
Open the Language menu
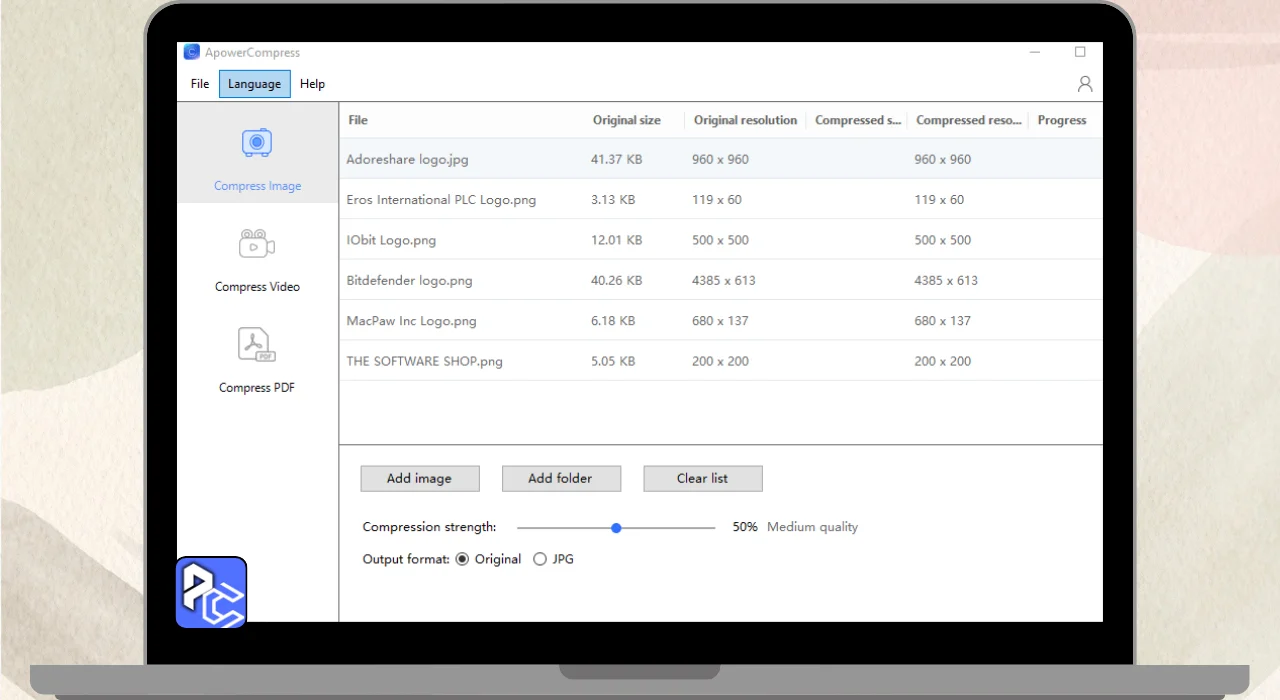pos(255,84)
